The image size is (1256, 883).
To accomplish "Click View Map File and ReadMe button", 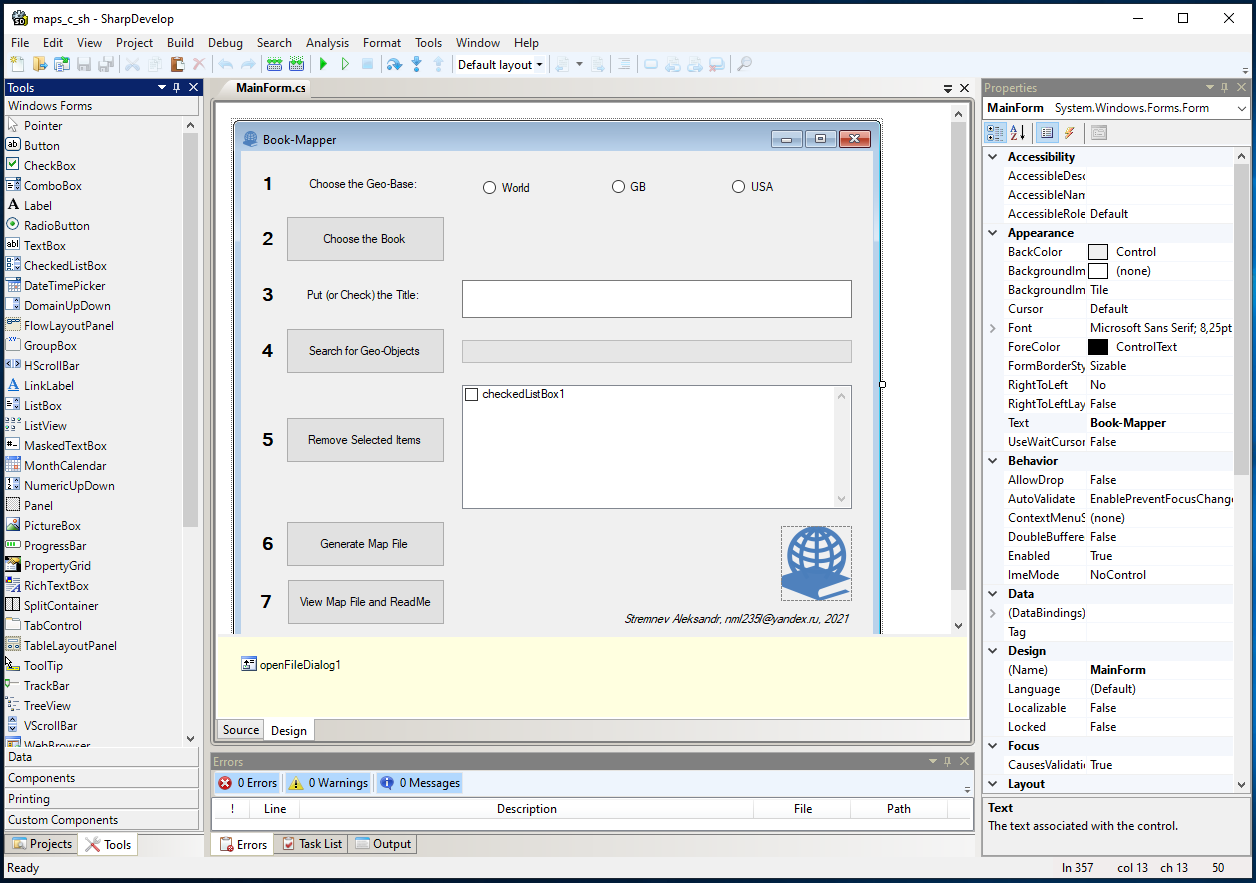I will pyautogui.click(x=365, y=602).
